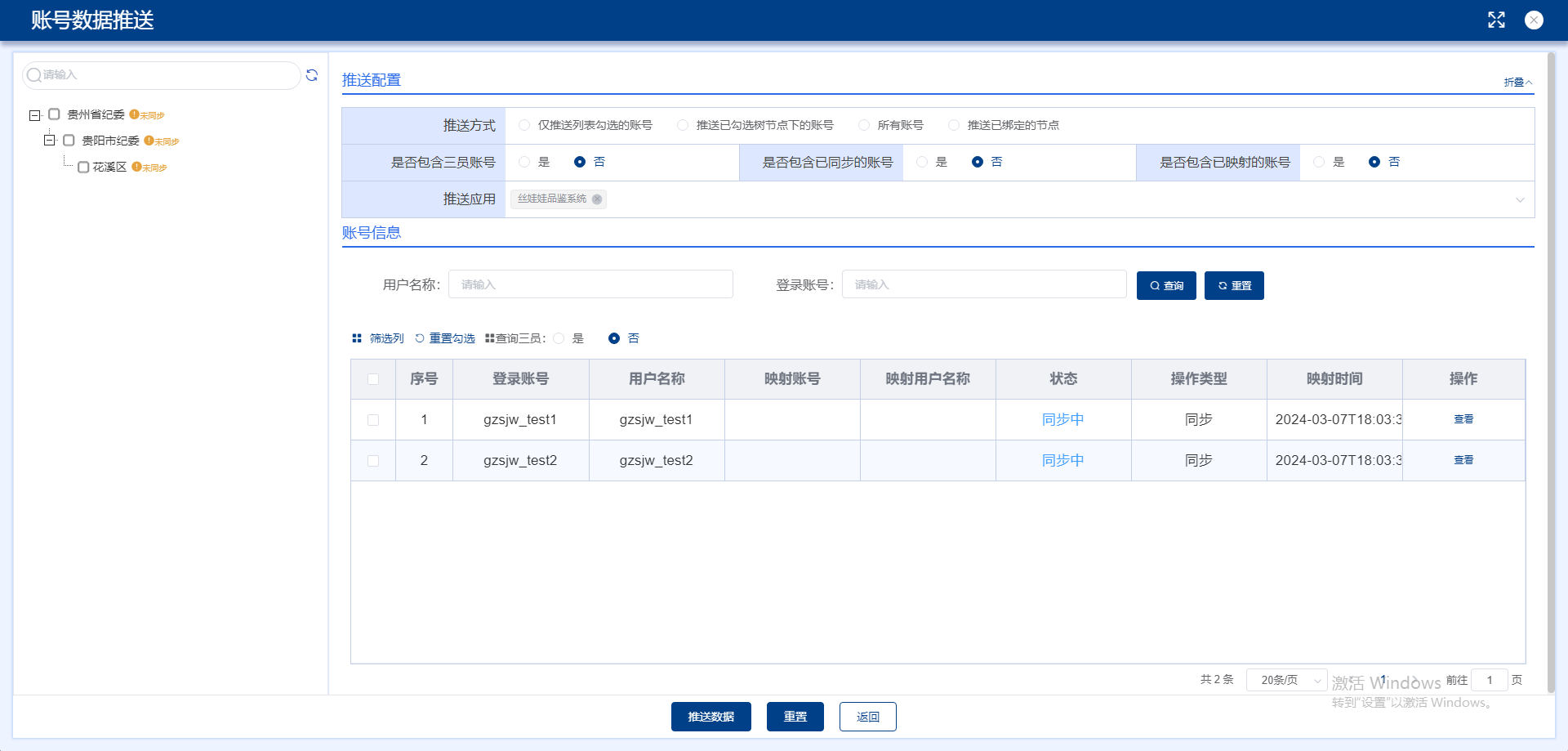Click the 重置 button beside 查询
The height and width of the screenshot is (751, 1568).
[x=1234, y=285]
